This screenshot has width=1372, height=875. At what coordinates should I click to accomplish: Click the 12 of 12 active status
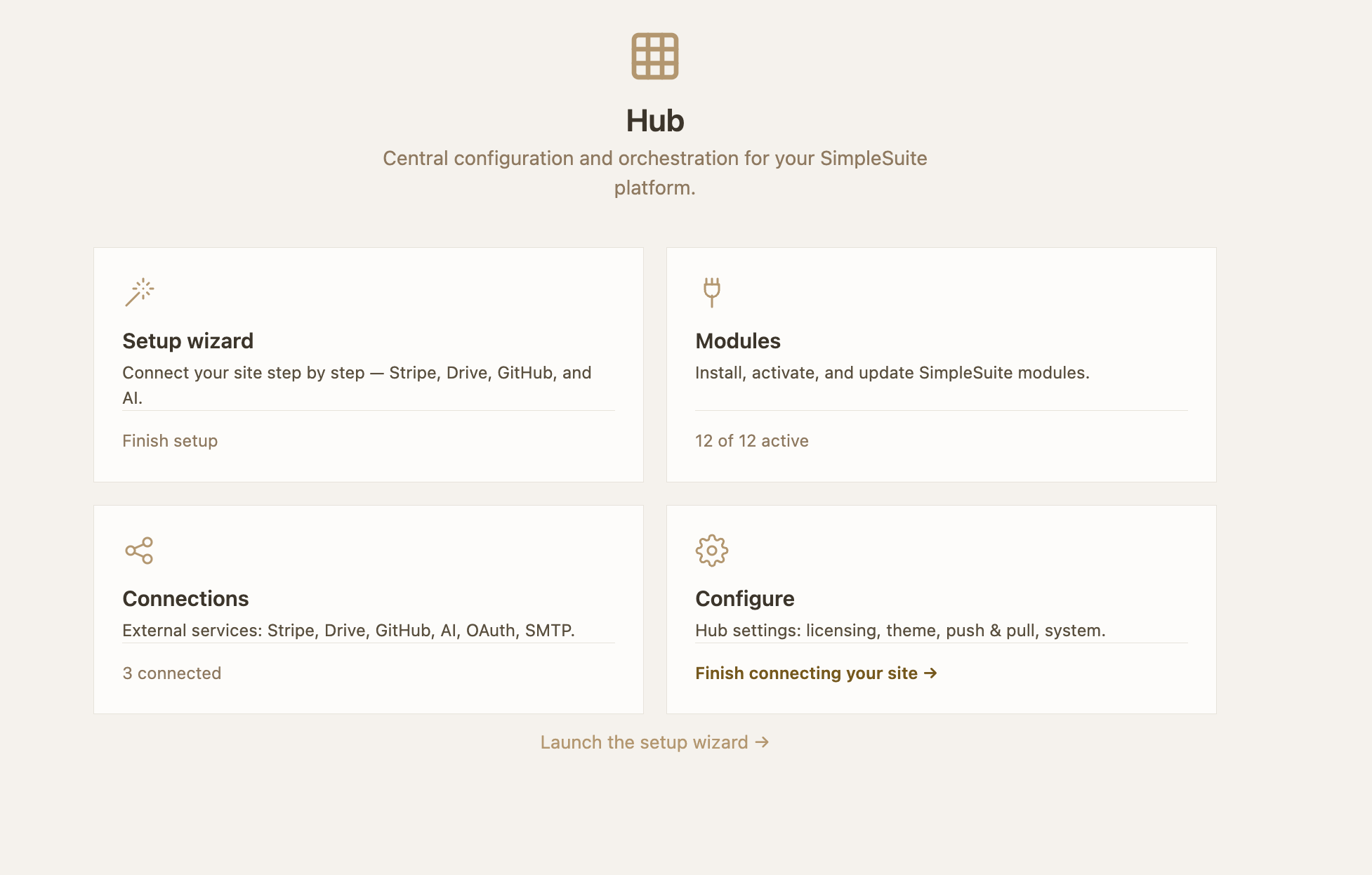tap(751, 441)
